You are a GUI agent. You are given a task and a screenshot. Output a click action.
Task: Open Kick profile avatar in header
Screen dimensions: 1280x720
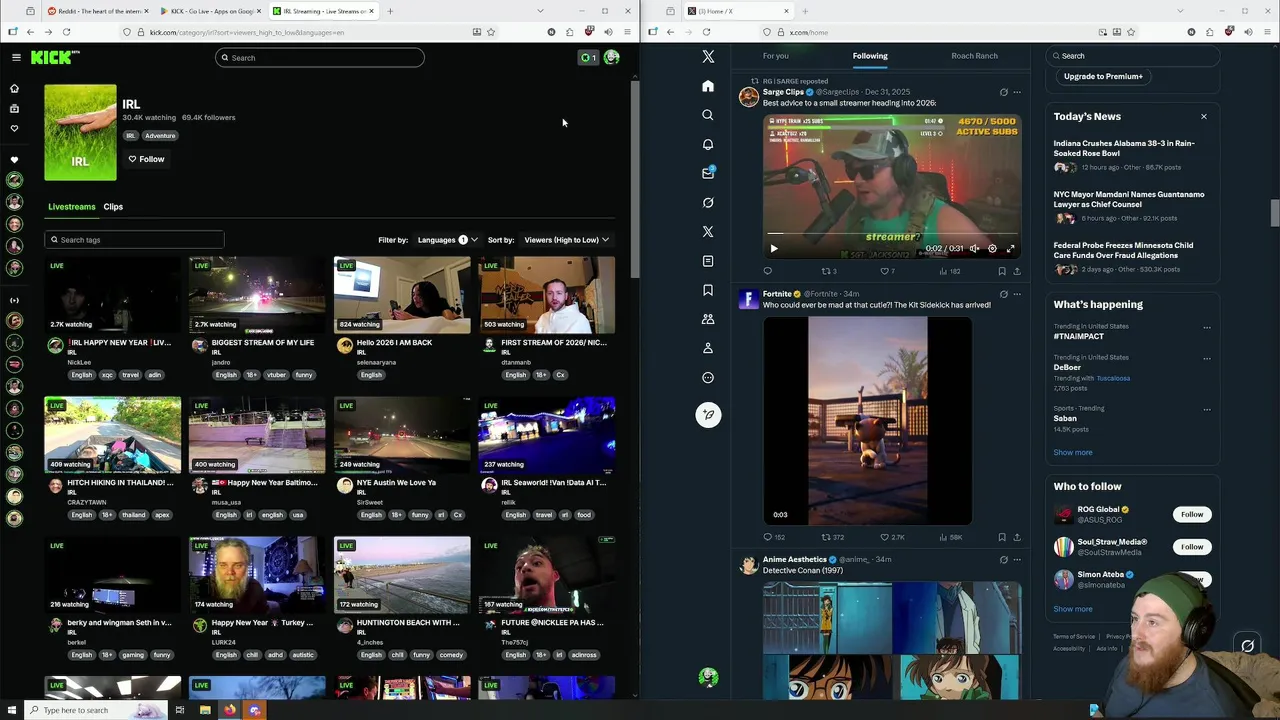point(611,57)
